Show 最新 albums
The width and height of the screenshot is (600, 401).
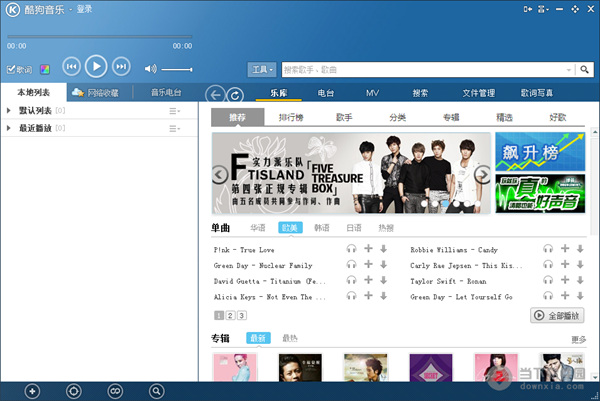(x=258, y=338)
